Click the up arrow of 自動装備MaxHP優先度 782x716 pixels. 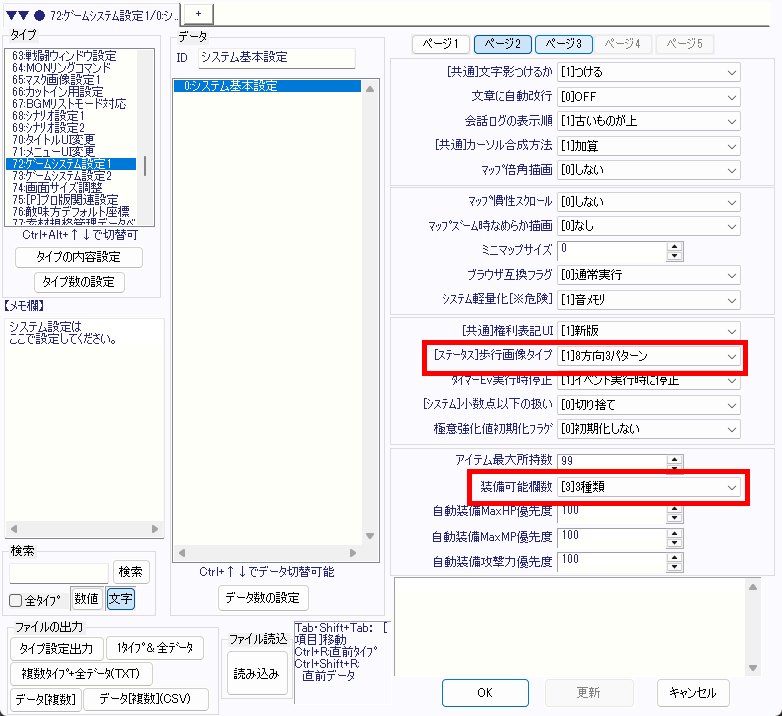[x=675, y=507]
